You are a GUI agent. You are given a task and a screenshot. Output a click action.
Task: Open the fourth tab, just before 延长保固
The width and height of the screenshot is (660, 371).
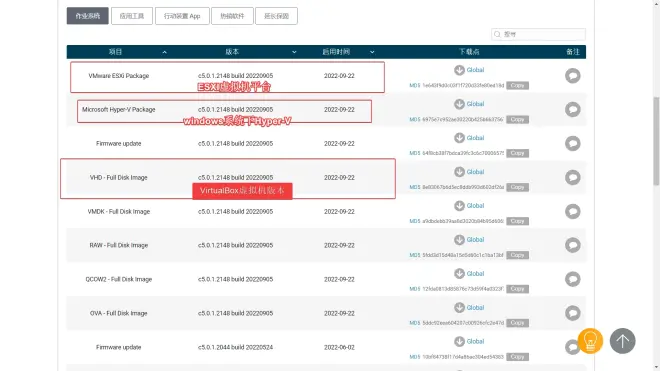[232, 16]
